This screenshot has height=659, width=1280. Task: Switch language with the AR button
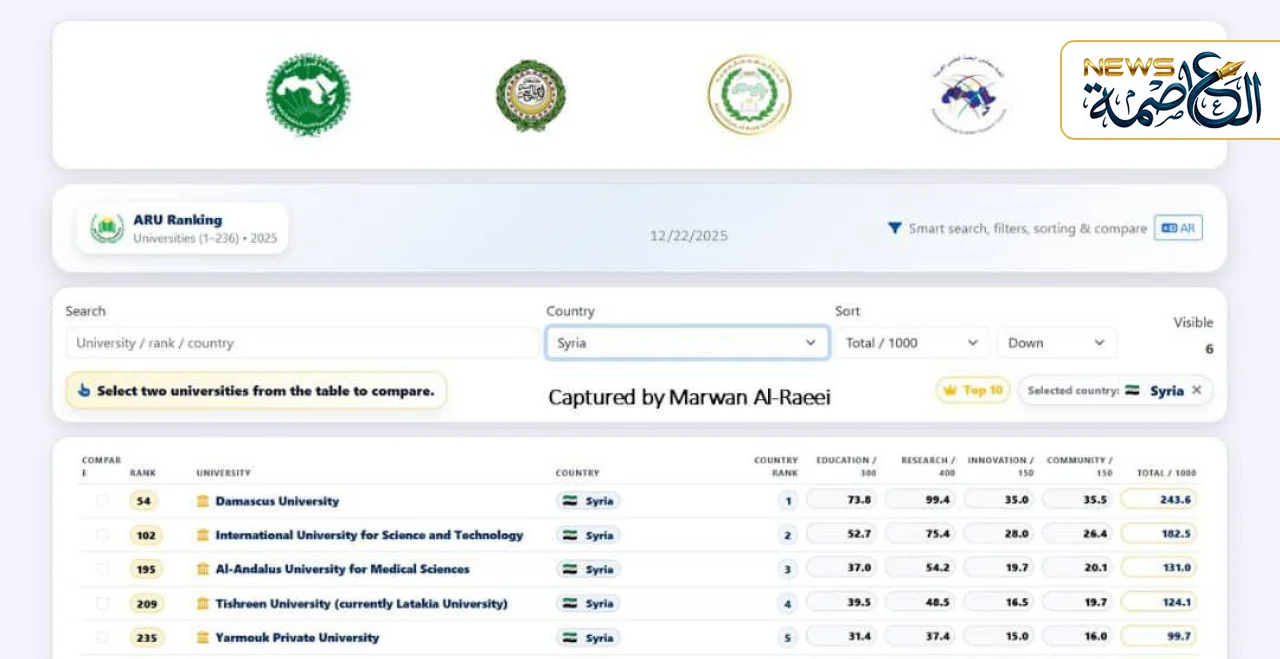[x=1178, y=228]
